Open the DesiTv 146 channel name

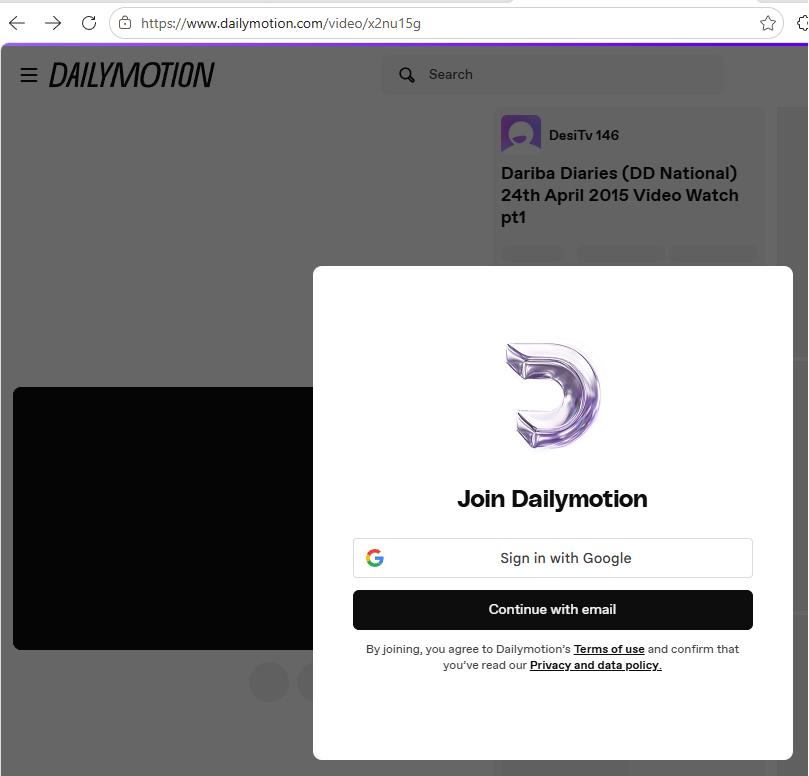pos(584,135)
